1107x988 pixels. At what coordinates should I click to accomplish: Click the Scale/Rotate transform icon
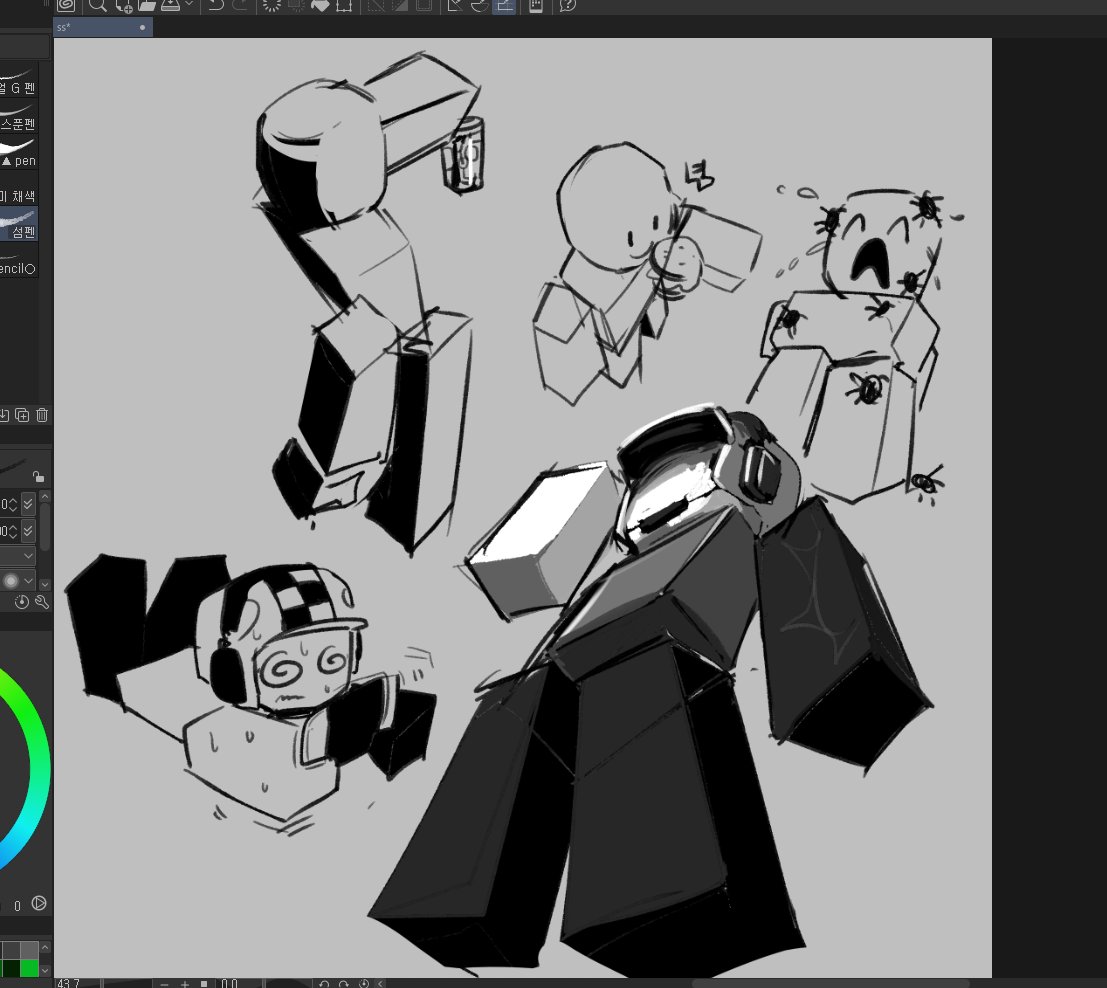coord(344,5)
